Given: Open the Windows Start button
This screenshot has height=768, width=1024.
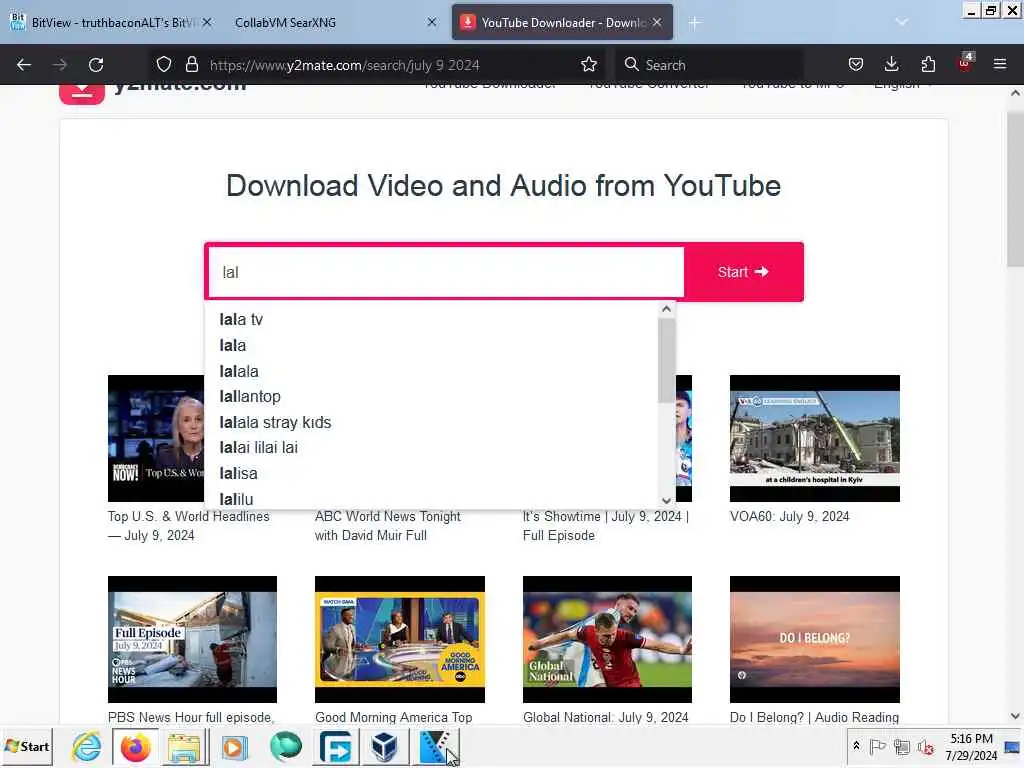Looking at the screenshot, I should tap(27, 746).
